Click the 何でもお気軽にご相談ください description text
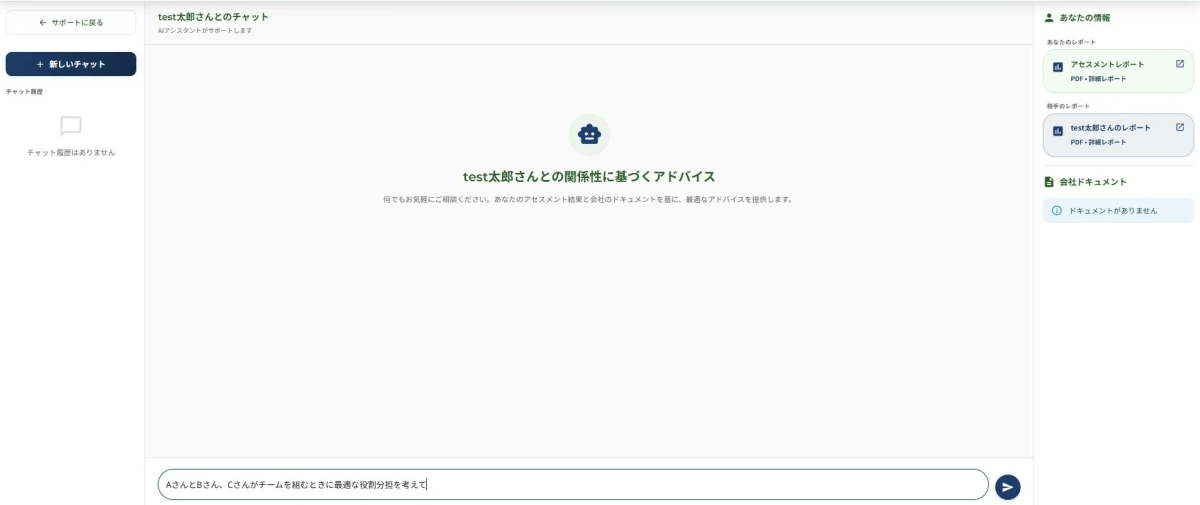 click(589, 199)
